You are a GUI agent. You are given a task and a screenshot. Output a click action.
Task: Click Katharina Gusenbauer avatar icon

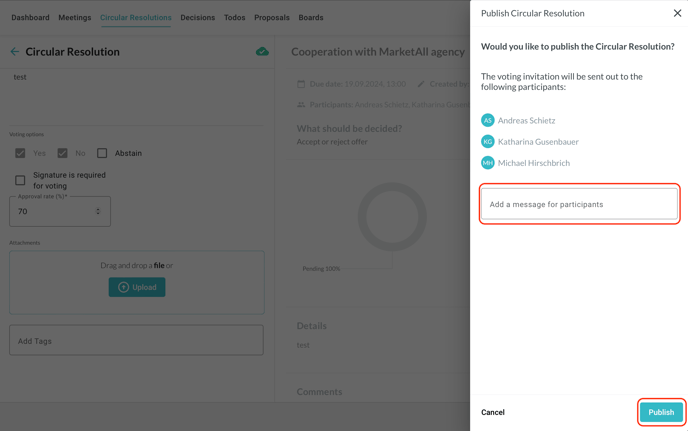[488, 142]
